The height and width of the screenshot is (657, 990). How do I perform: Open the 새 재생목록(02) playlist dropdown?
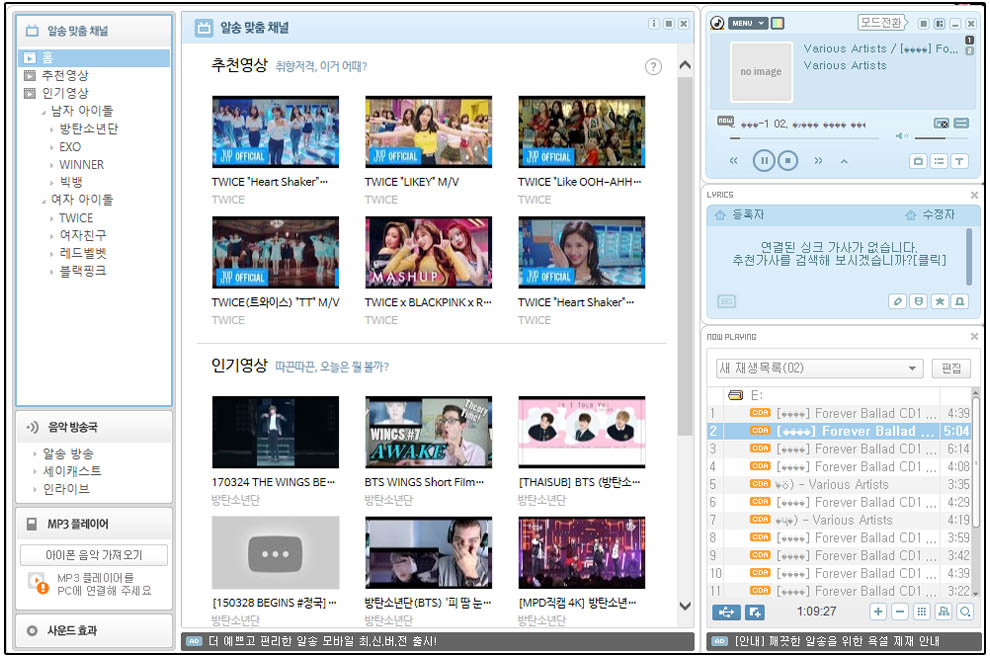point(820,368)
